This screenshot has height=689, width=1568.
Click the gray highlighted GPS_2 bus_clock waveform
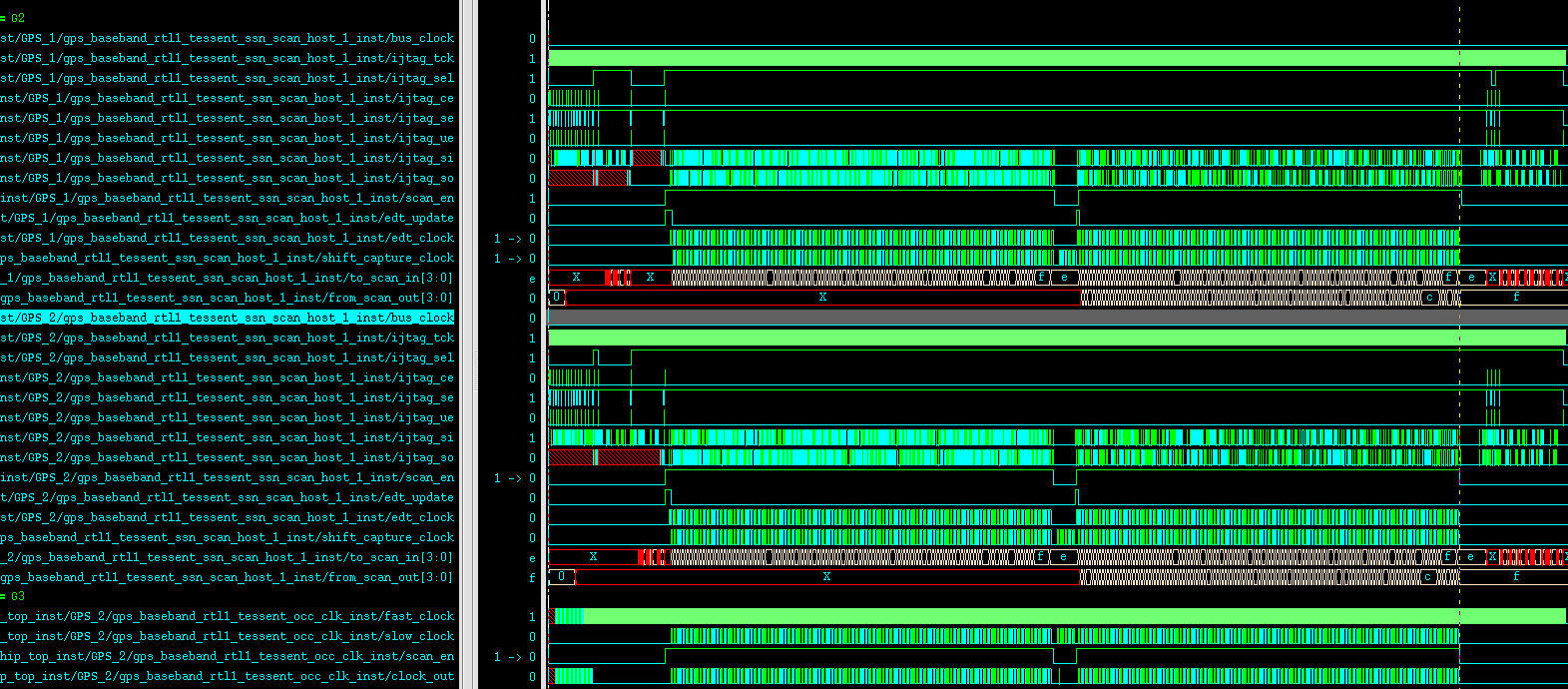click(998, 318)
